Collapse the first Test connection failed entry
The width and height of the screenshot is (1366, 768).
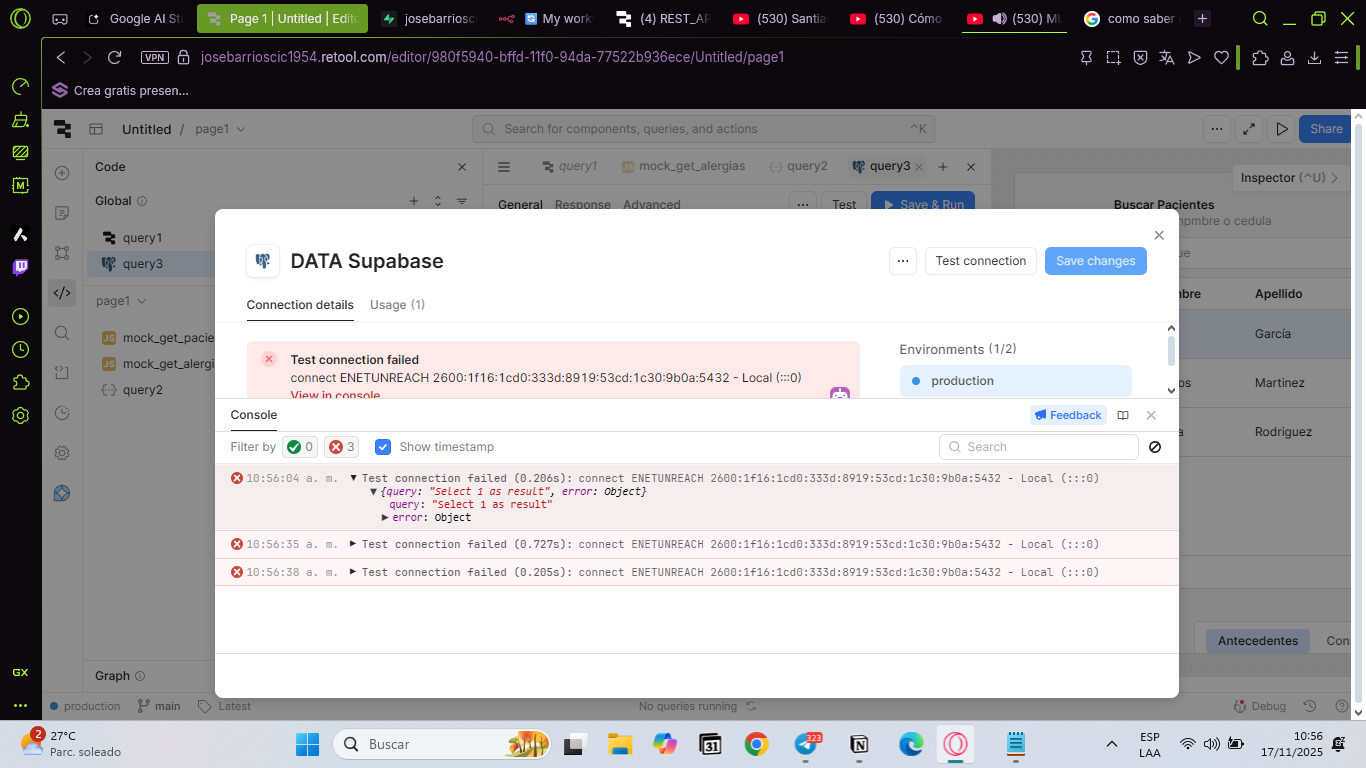(353, 478)
